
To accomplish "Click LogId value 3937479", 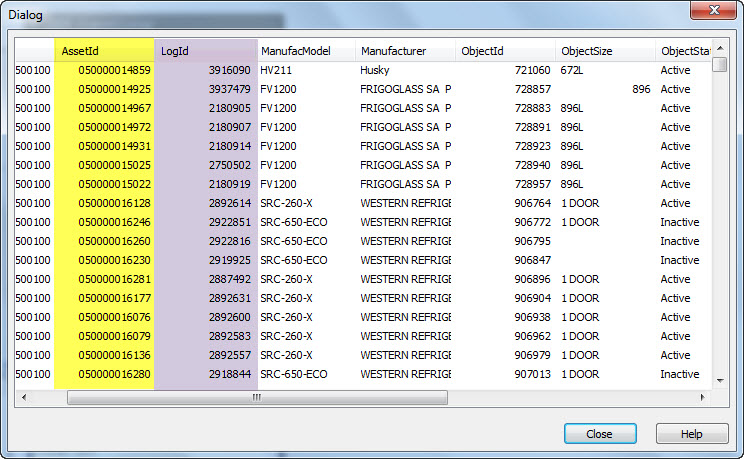I will click(230, 89).
